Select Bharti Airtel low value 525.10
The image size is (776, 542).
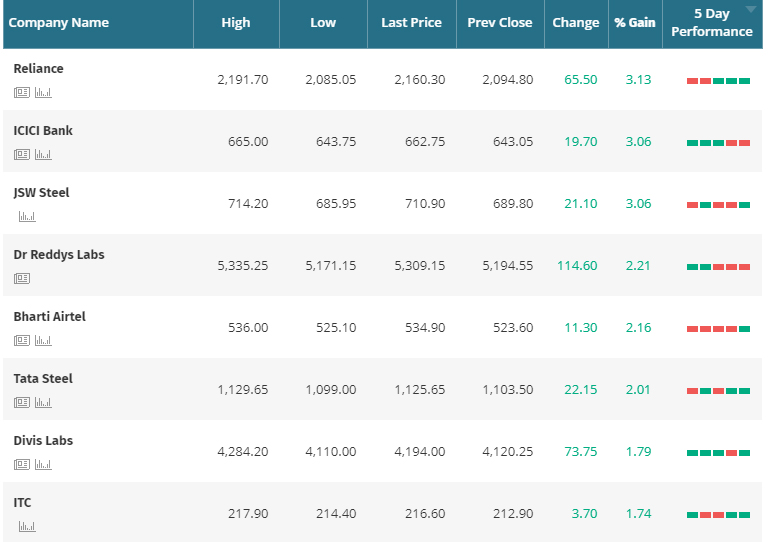336,328
